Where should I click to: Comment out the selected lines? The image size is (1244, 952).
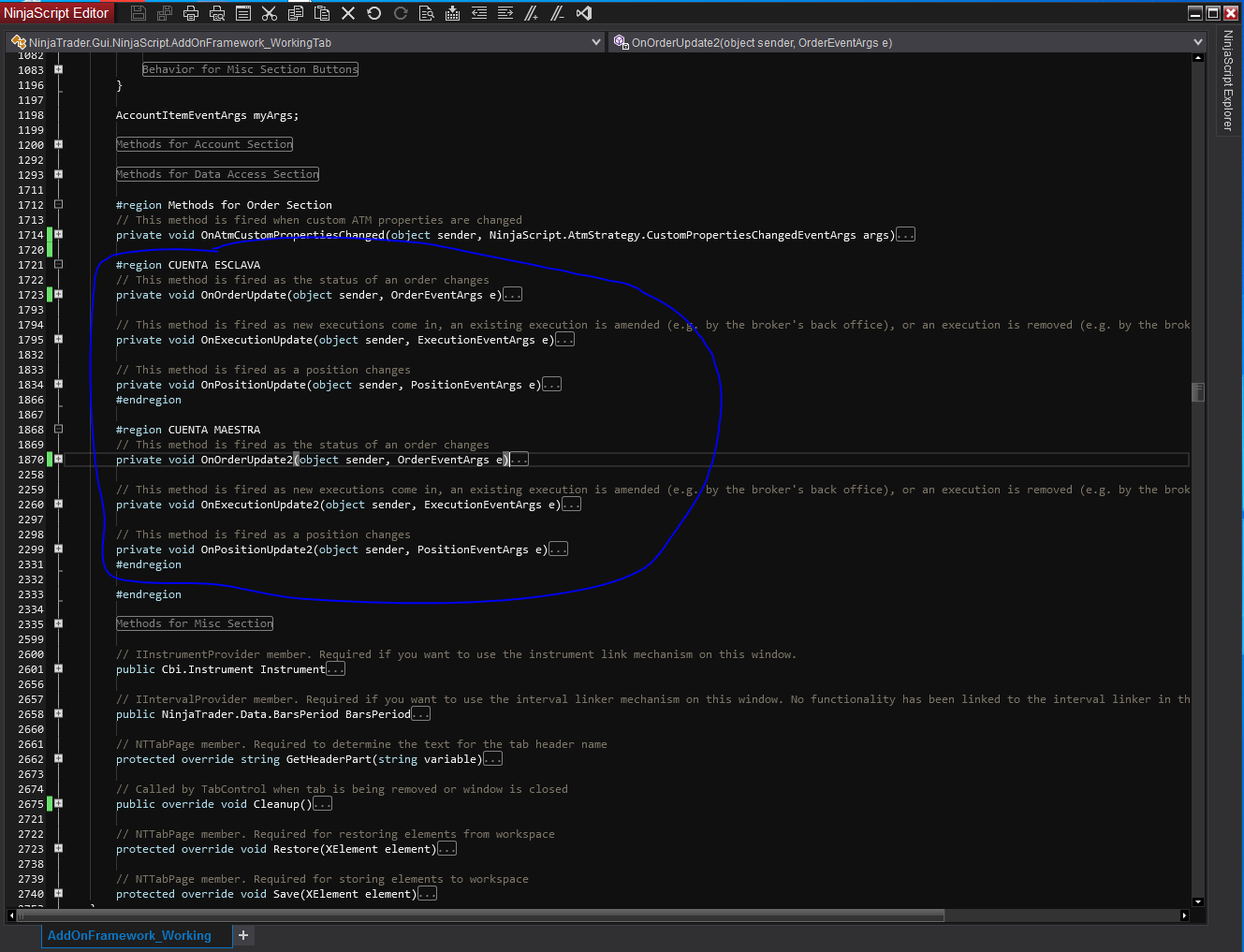[532, 13]
